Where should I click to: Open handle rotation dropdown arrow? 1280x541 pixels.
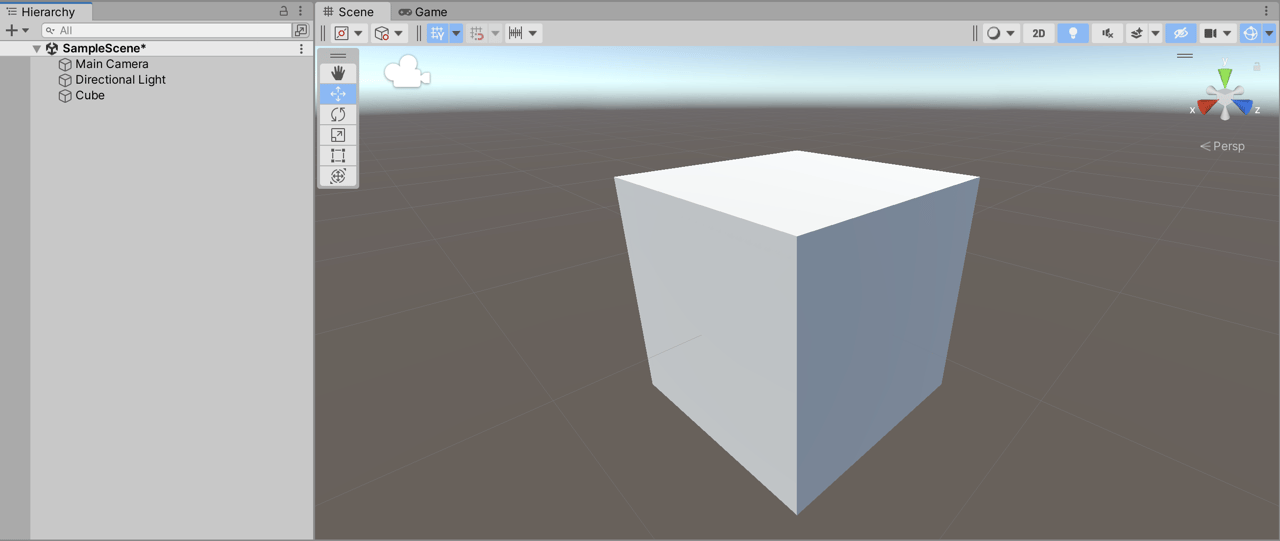pyautogui.click(x=399, y=33)
